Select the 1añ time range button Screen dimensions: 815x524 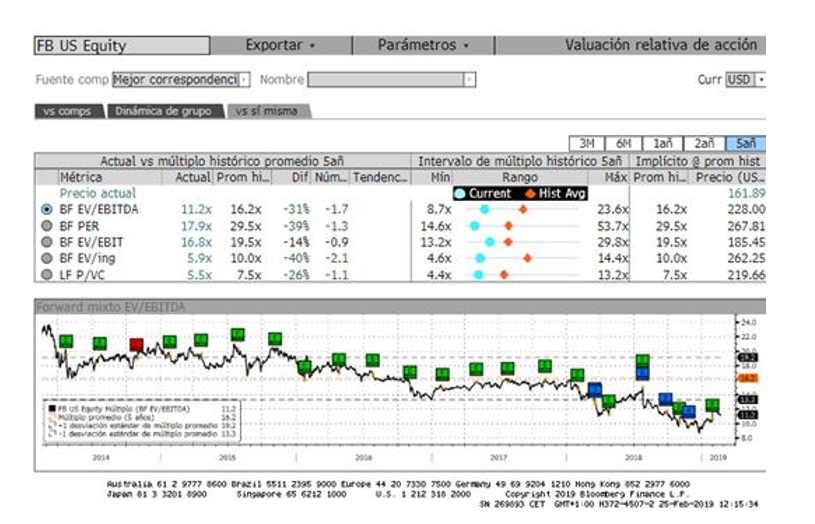pyautogui.click(x=663, y=143)
